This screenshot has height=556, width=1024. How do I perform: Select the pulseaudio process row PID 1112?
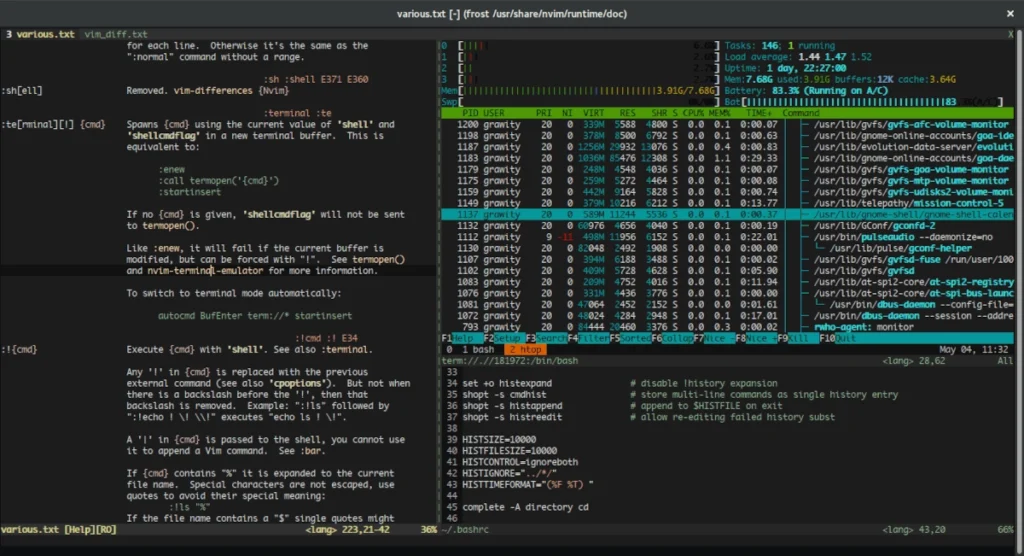(728, 237)
